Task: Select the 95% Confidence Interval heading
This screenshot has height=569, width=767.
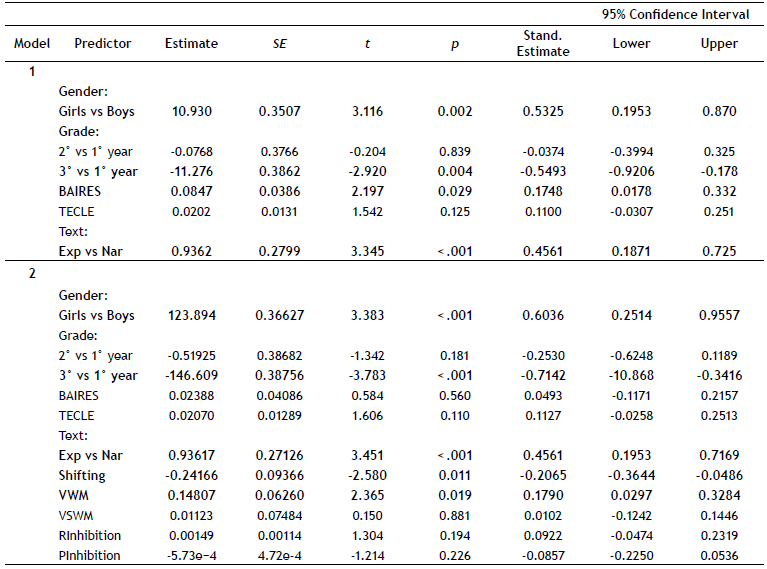Action: tap(675, 14)
